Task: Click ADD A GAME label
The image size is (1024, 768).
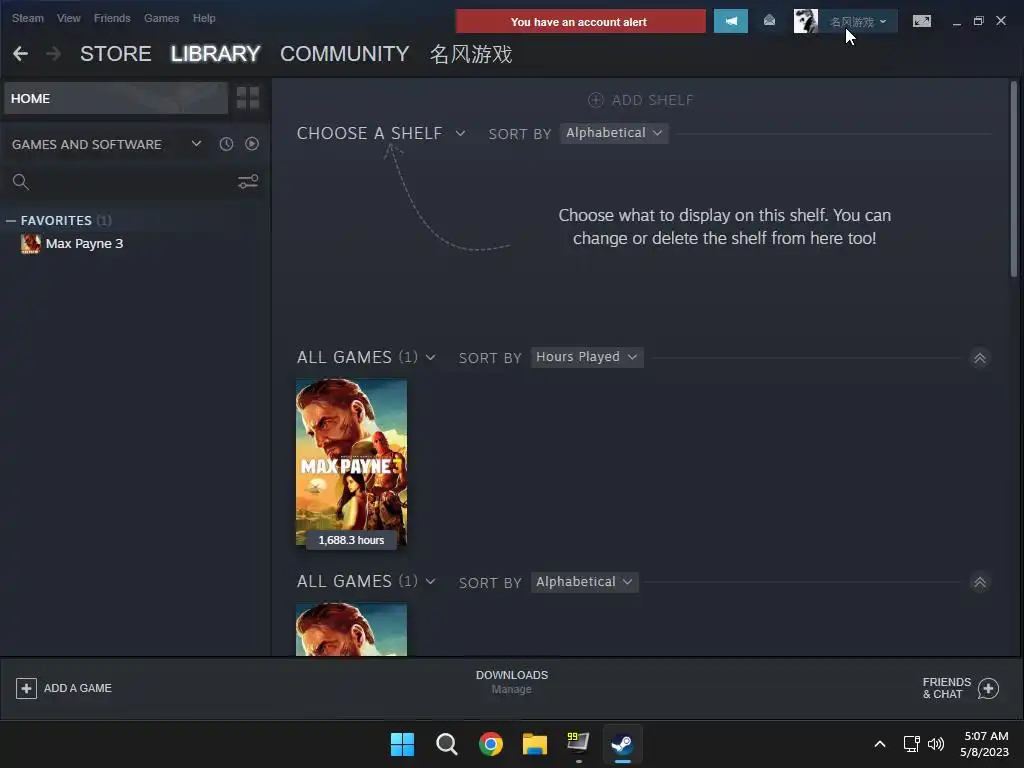Action: pos(78,688)
